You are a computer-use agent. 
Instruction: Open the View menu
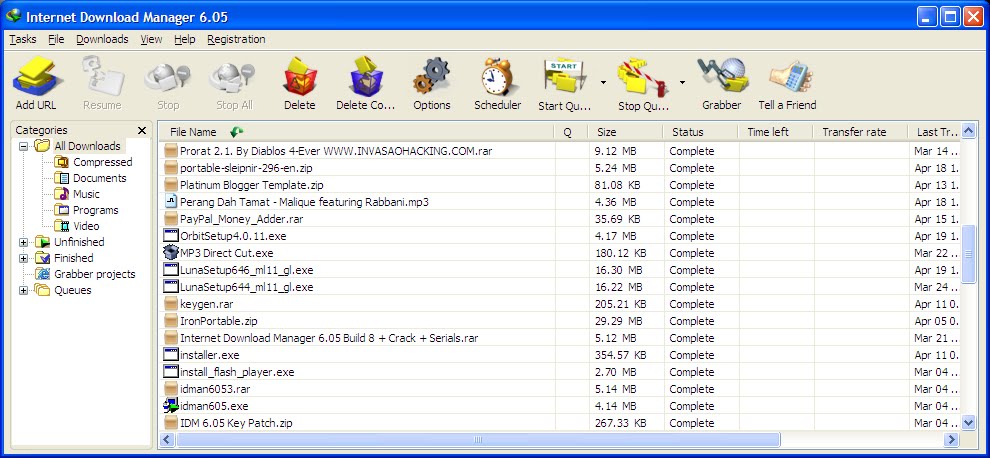(151, 39)
